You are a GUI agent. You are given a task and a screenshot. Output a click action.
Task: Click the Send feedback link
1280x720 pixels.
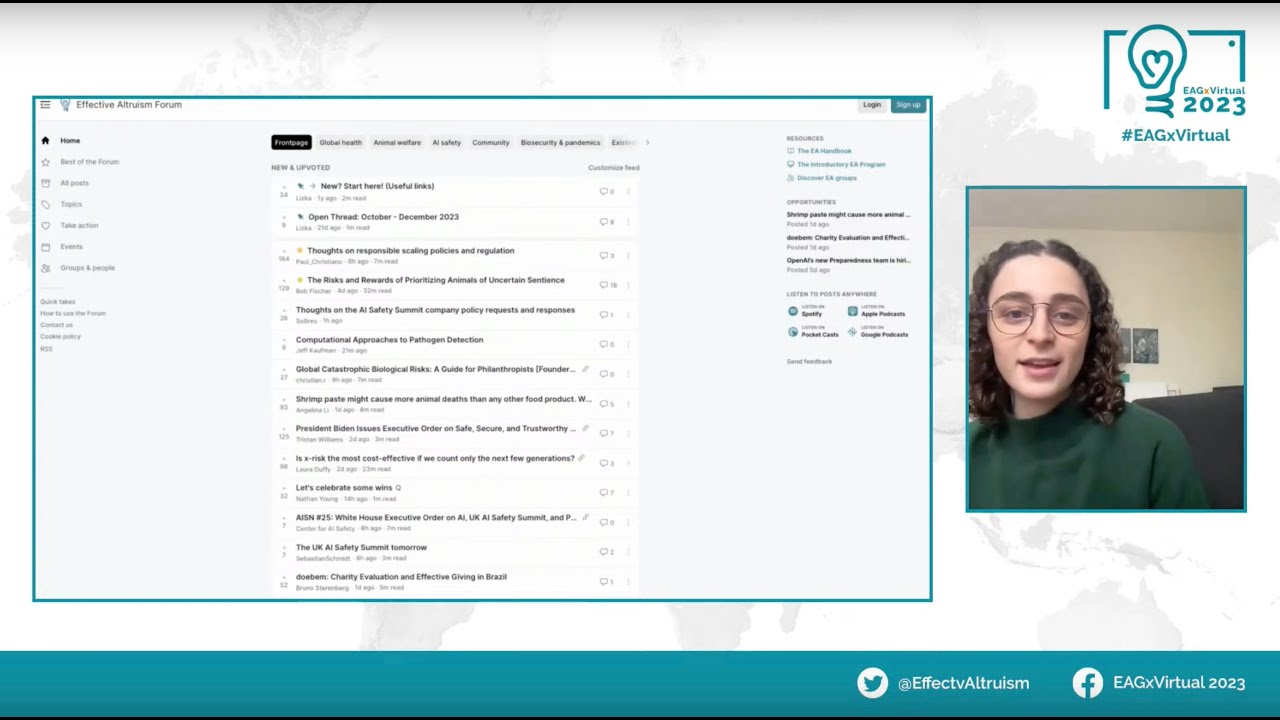coord(809,362)
